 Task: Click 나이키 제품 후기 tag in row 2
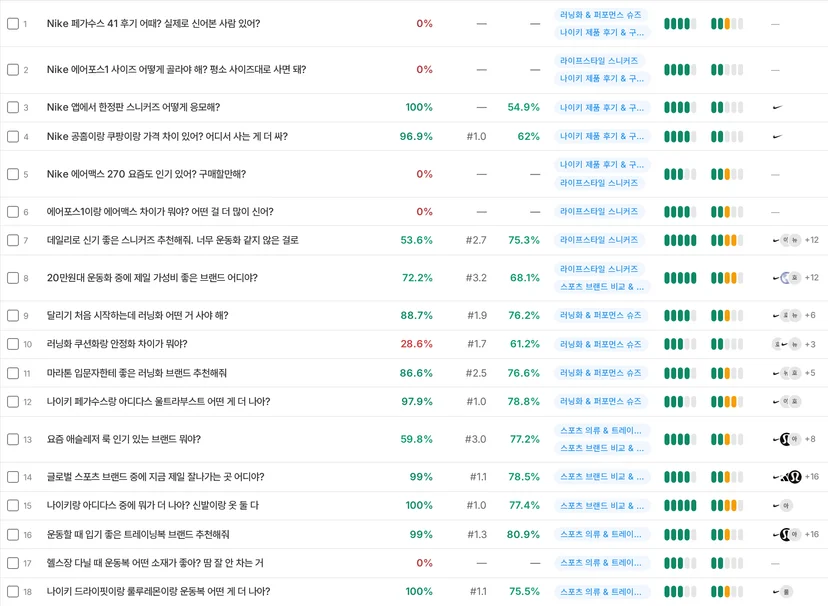click(602, 79)
